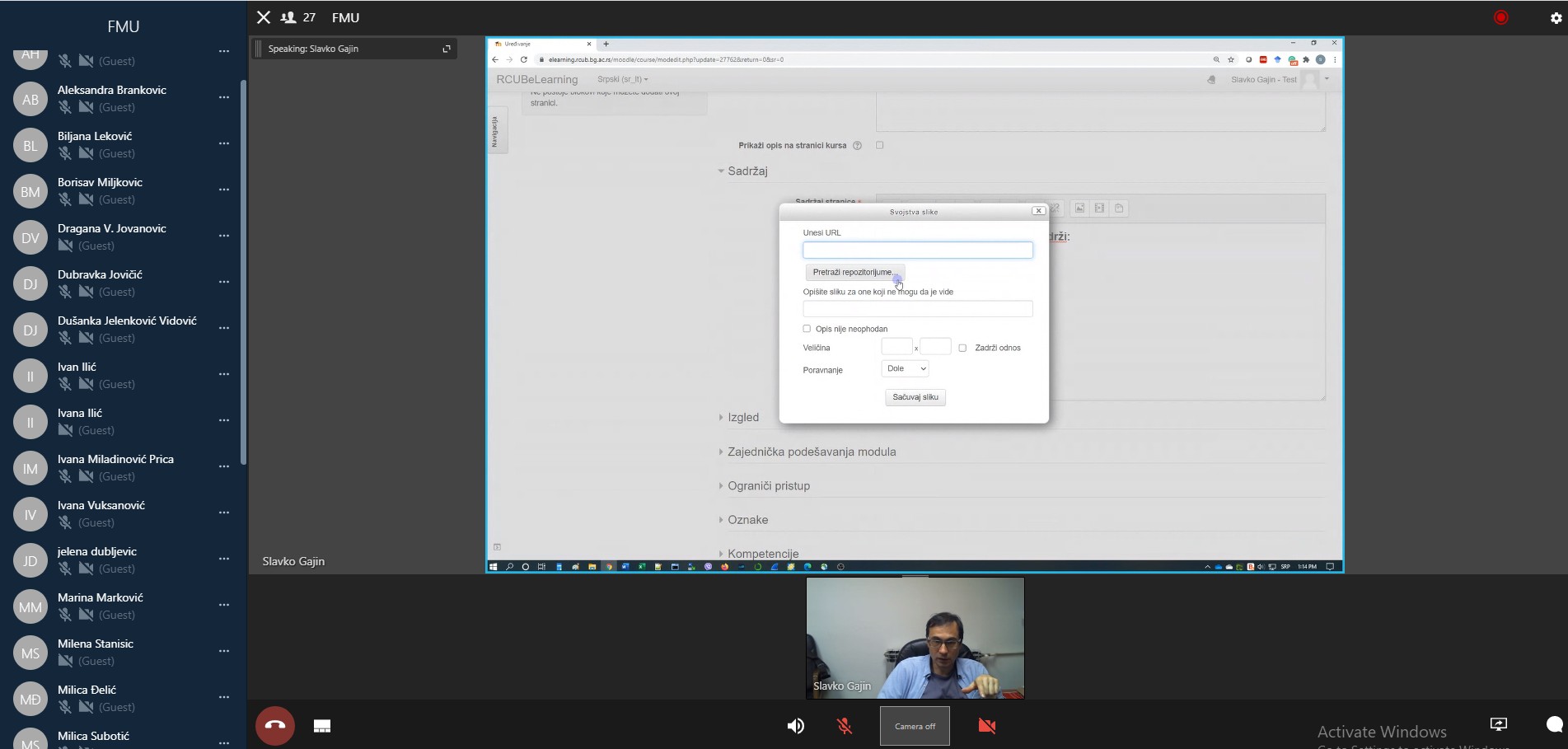Hang up with the red leave call button
Screen dimensions: 1568x749
pyautogui.click(x=275, y=726)
